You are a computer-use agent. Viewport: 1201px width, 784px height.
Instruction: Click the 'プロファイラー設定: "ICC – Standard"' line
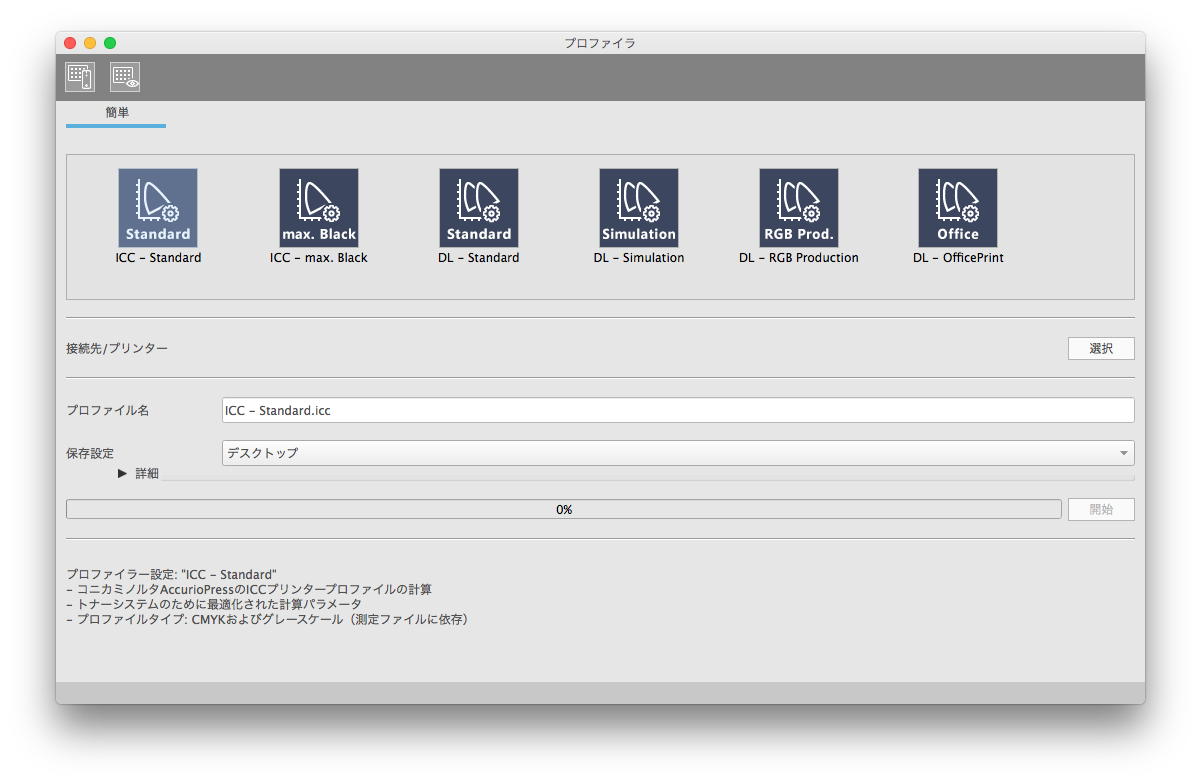point(171,575)
